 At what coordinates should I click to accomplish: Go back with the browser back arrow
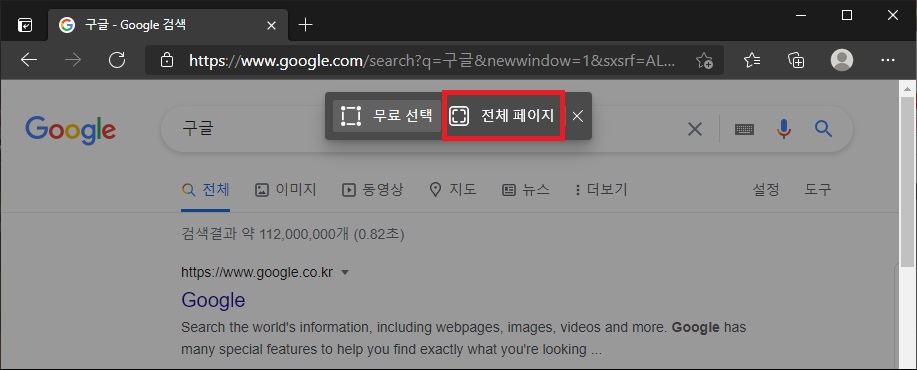[29, 60]
